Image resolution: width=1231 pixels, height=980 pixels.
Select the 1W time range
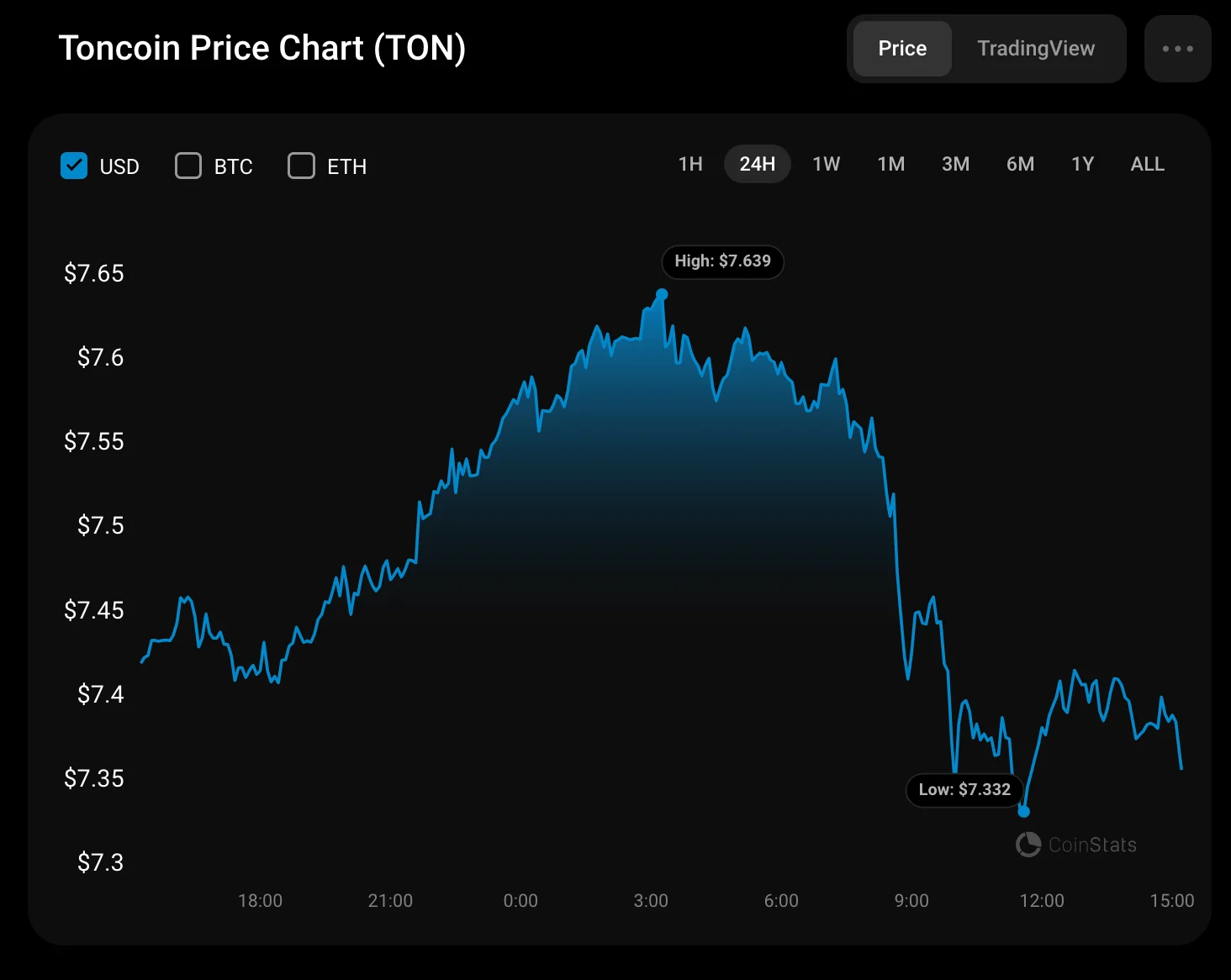[826, 164]
